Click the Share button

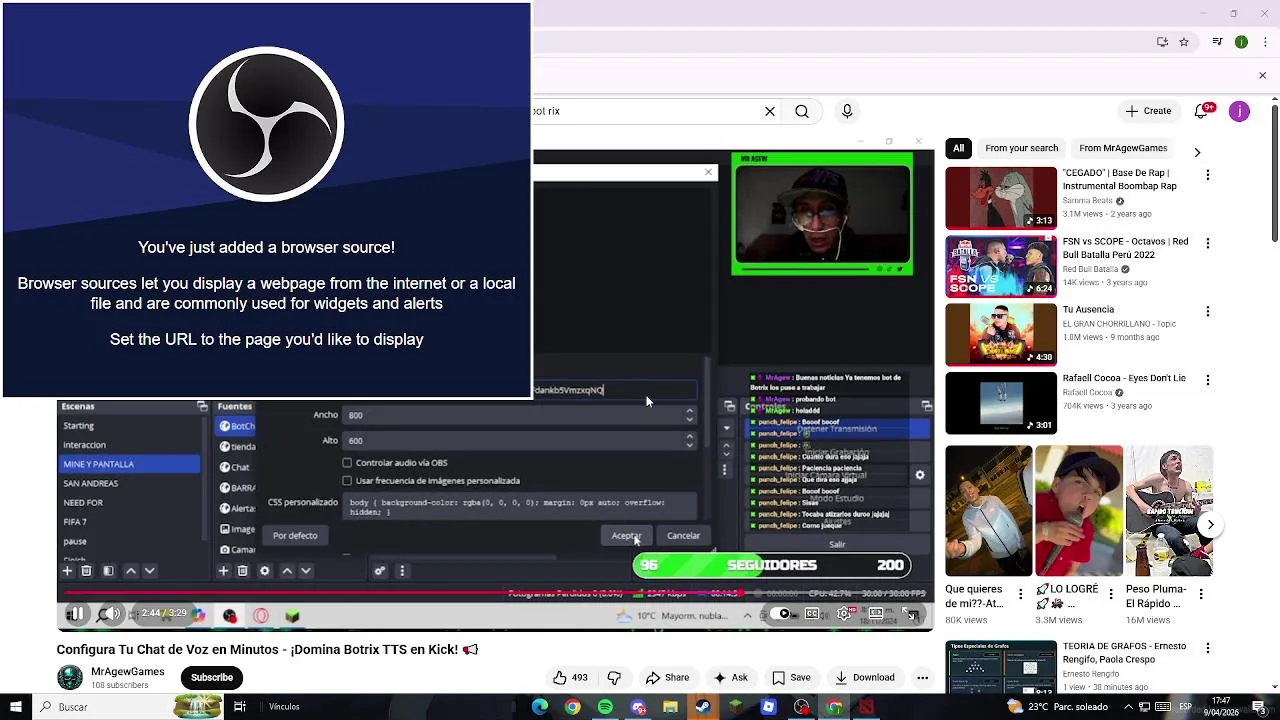(x=667, y=678)
